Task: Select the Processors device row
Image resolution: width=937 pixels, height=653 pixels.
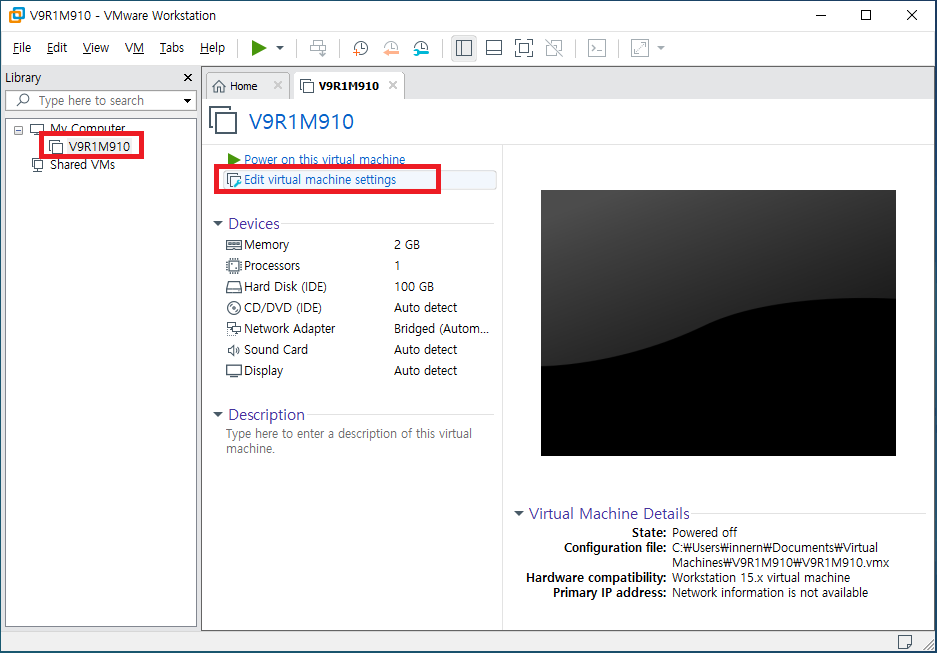Action: click(x=359, y=266)
